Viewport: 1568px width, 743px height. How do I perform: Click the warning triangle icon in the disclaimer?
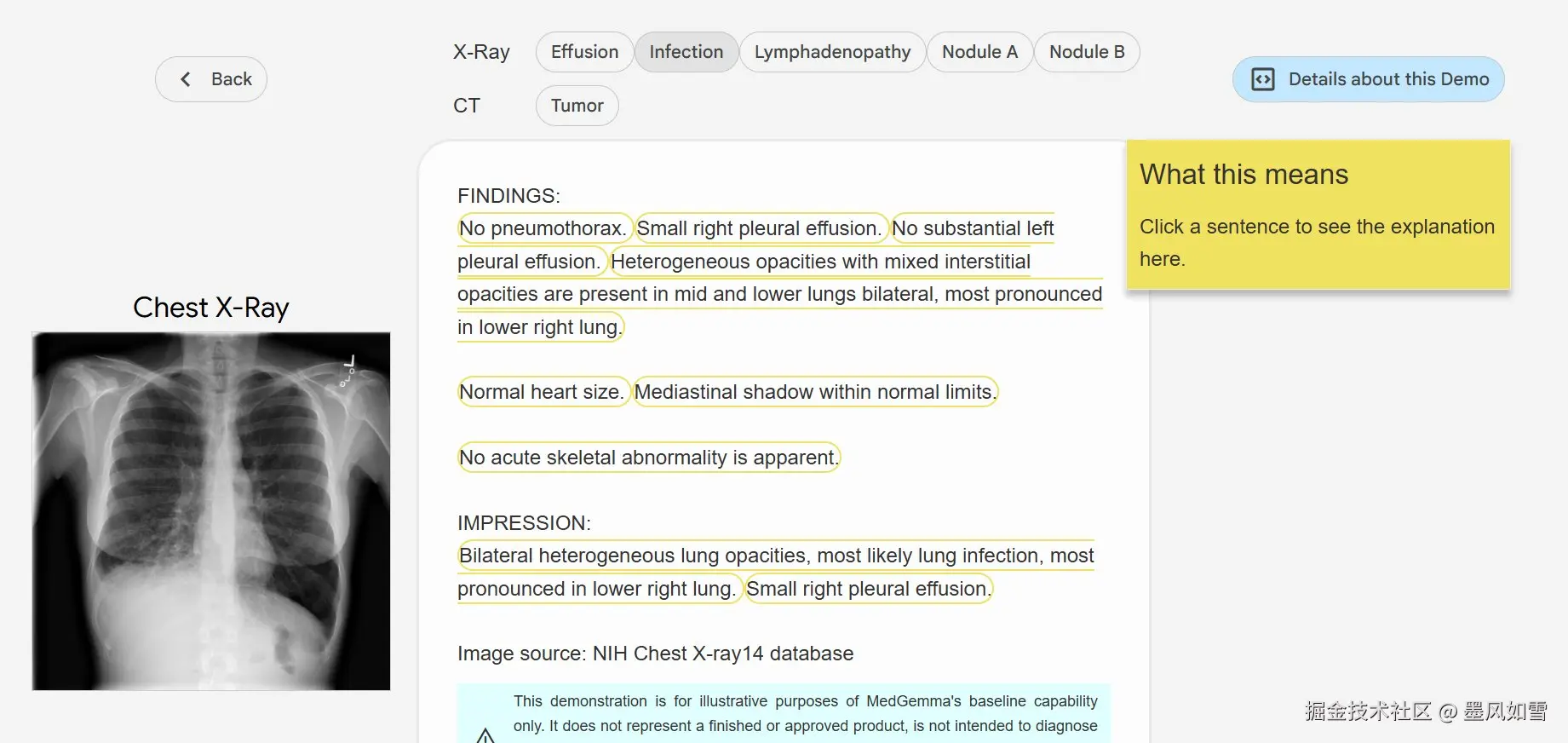[x=485, y=735]
